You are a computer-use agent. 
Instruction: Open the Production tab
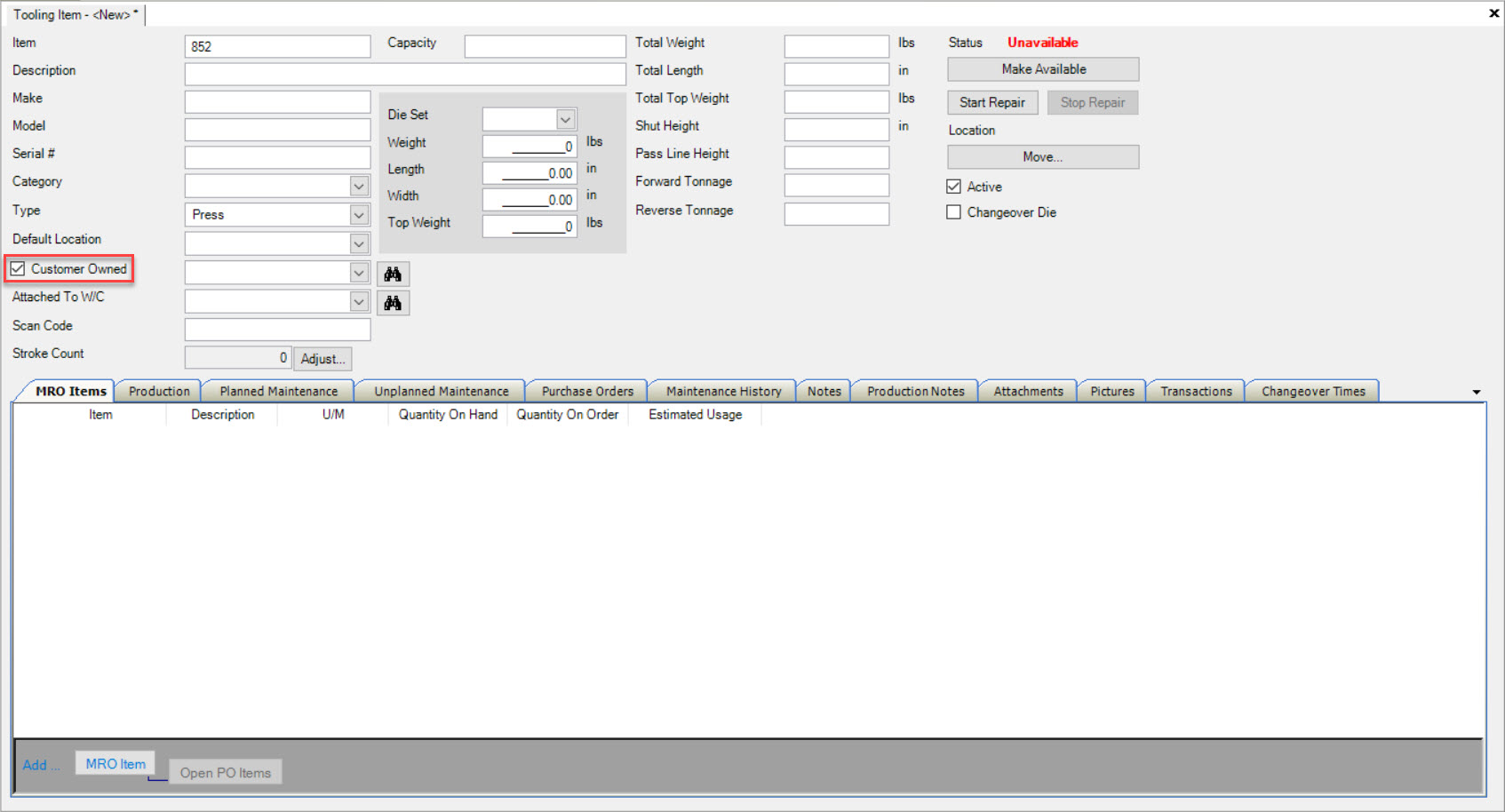click(159, 391)
